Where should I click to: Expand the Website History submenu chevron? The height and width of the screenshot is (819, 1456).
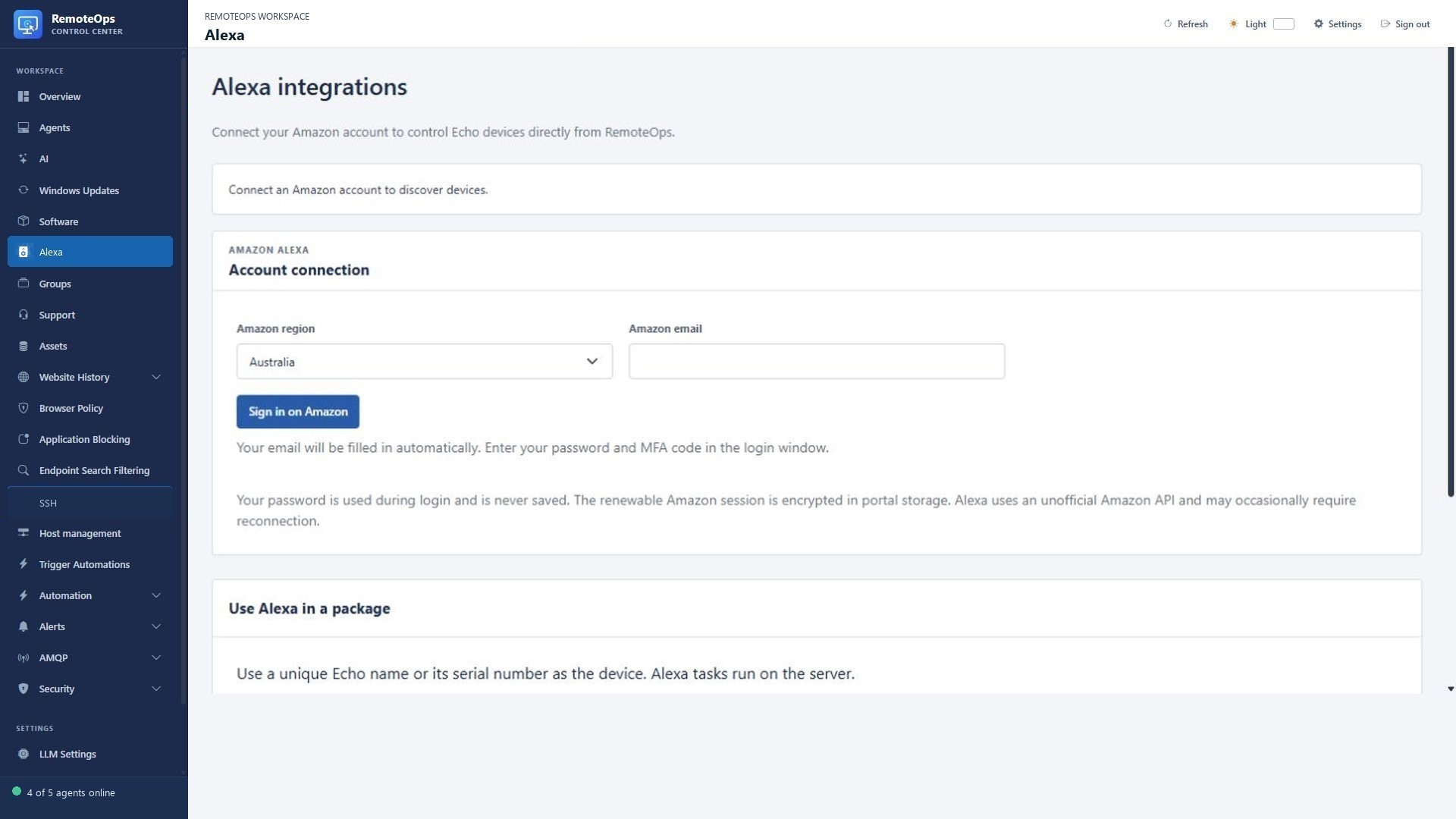tap(156, 377)
